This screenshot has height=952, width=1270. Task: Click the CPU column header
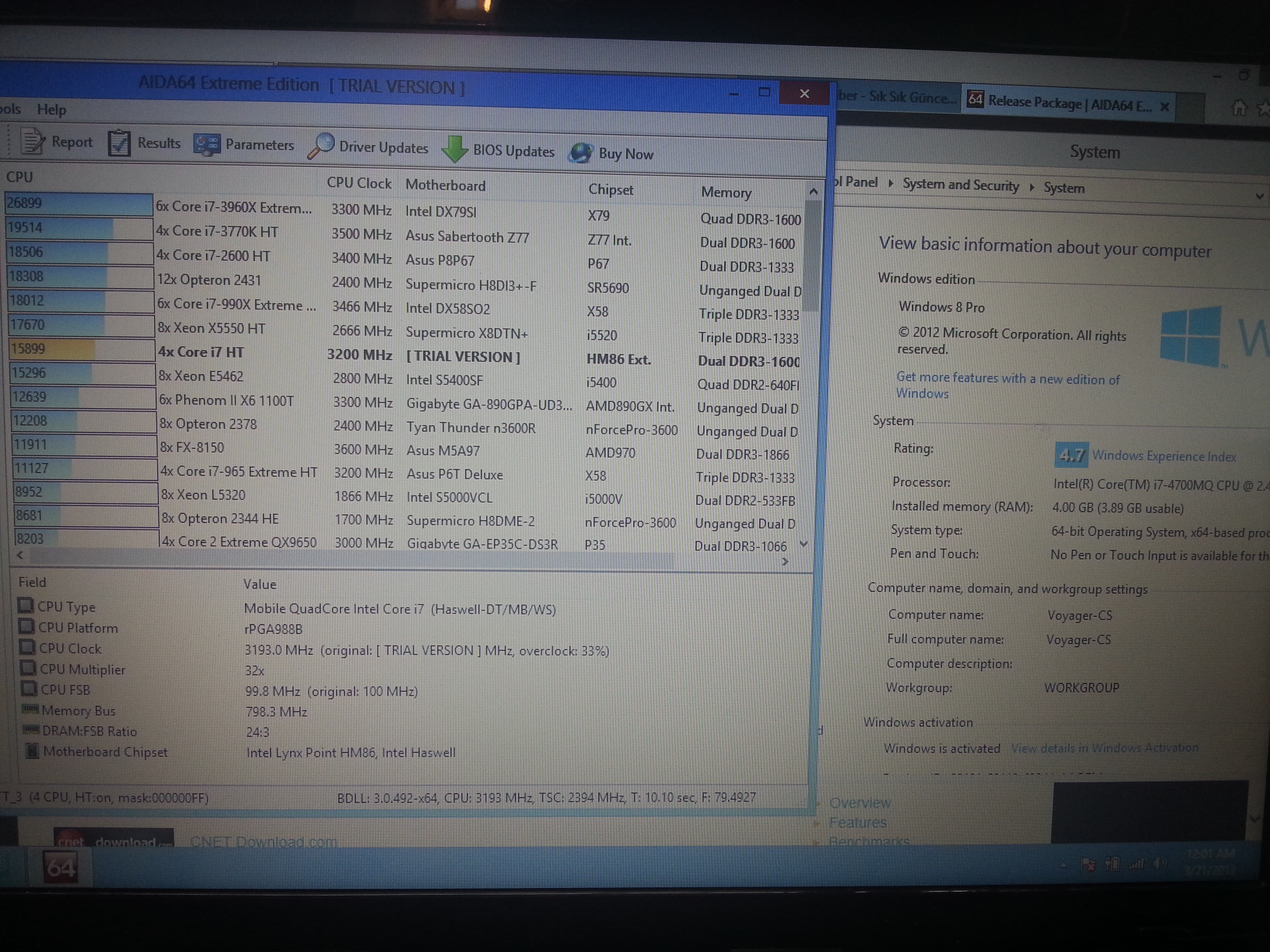click(x=19, y=177)
